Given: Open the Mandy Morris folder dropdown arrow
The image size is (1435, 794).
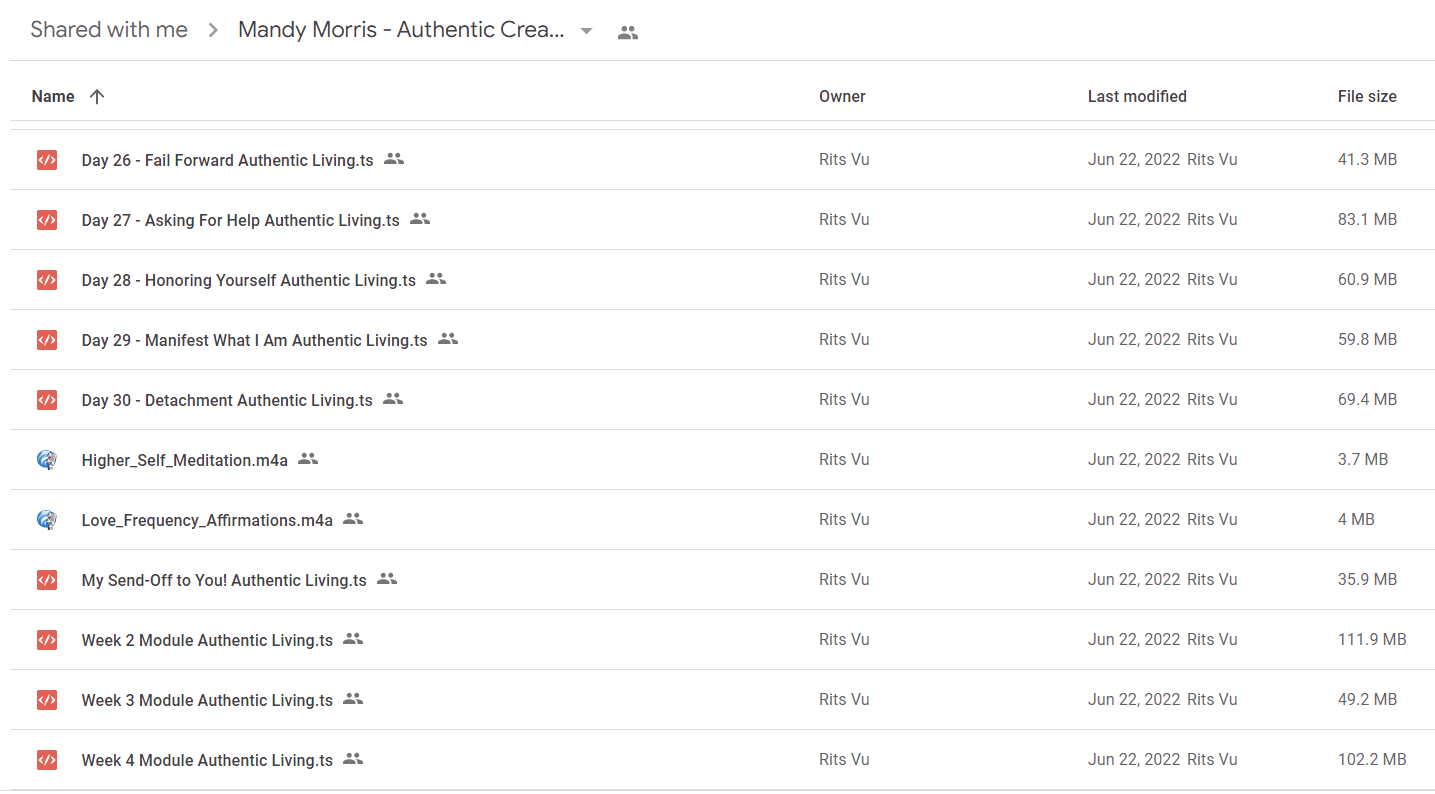Looking at the screenshot, I should pos(587,31).
